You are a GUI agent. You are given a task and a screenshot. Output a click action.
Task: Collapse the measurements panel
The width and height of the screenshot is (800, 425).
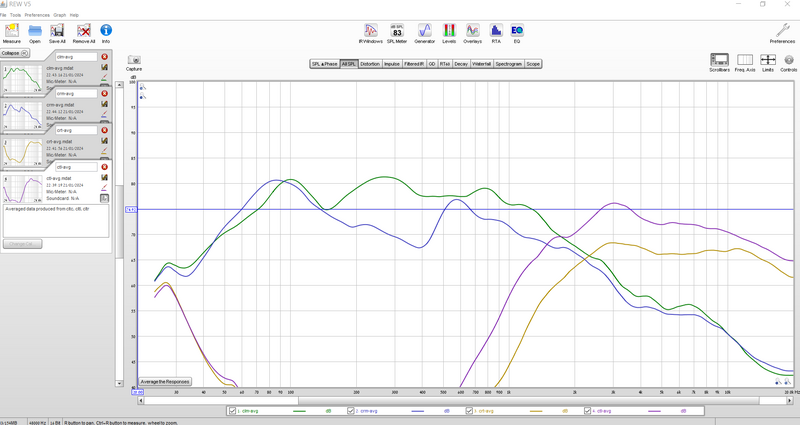pos(15,53)
